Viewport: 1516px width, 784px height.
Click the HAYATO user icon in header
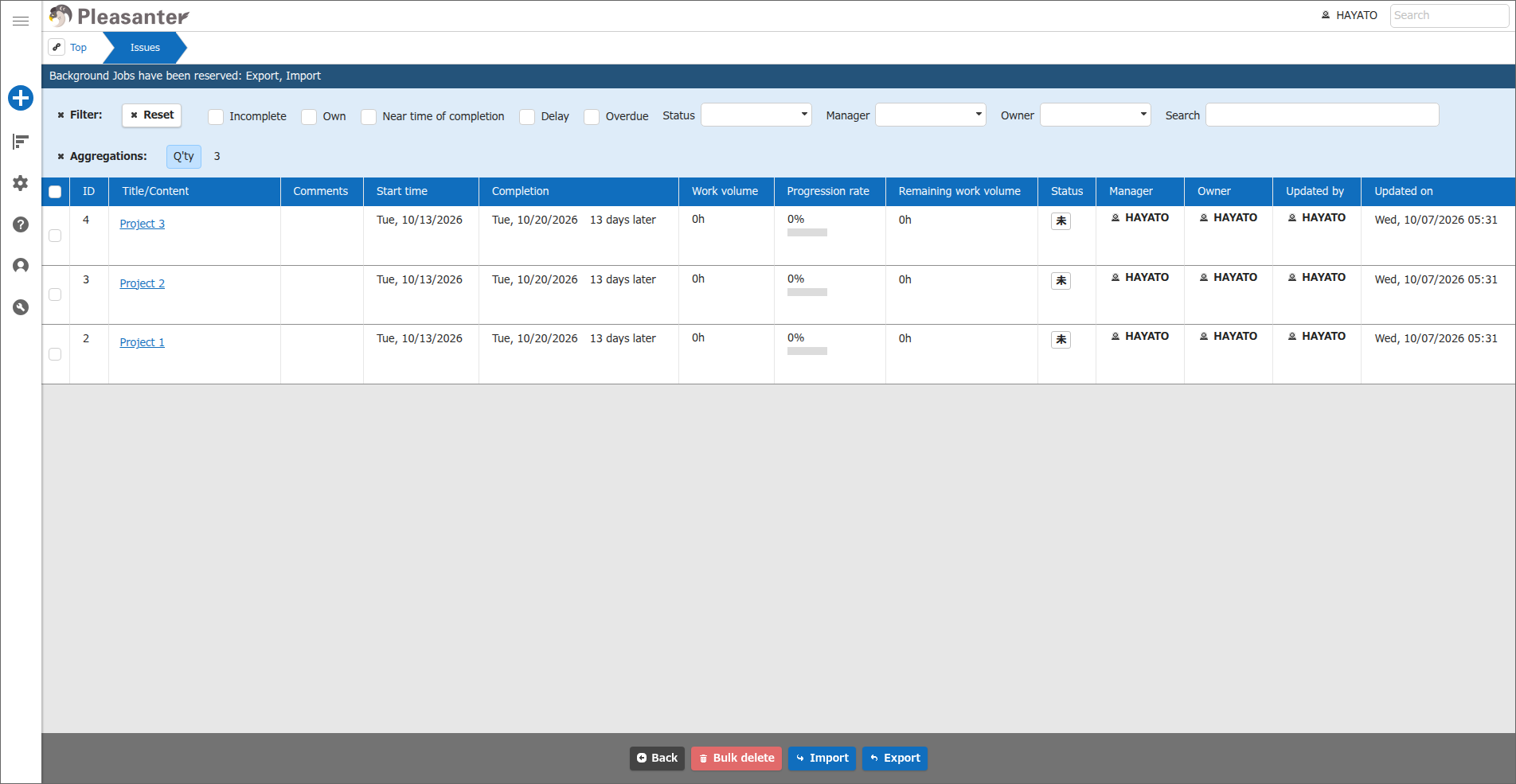pos(1326,15)
